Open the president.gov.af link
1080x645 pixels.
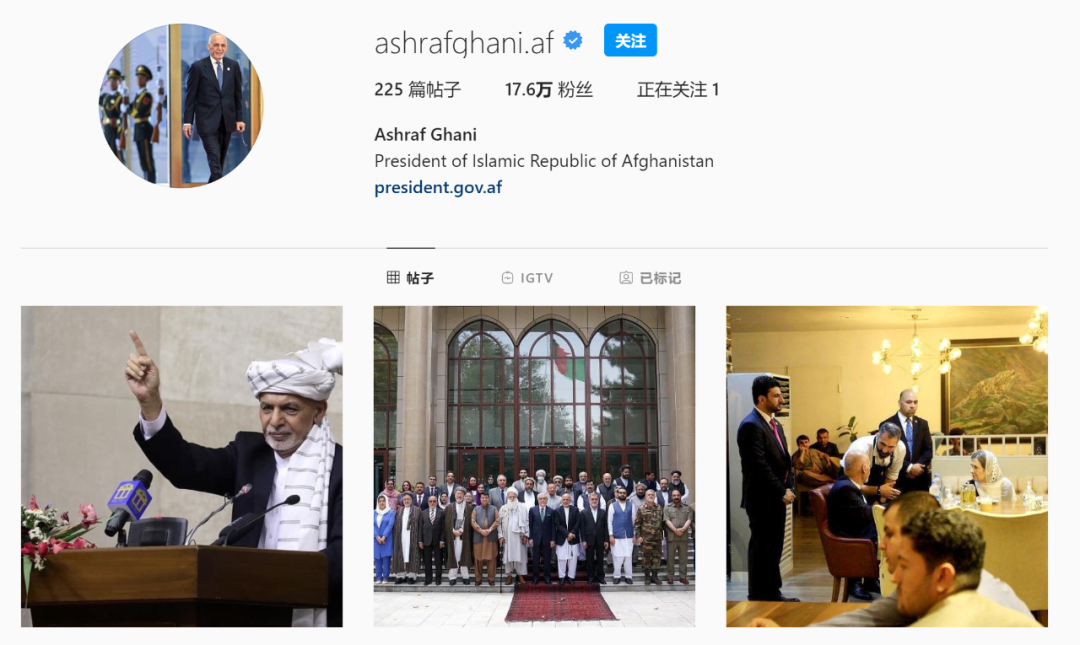[438, 187]
